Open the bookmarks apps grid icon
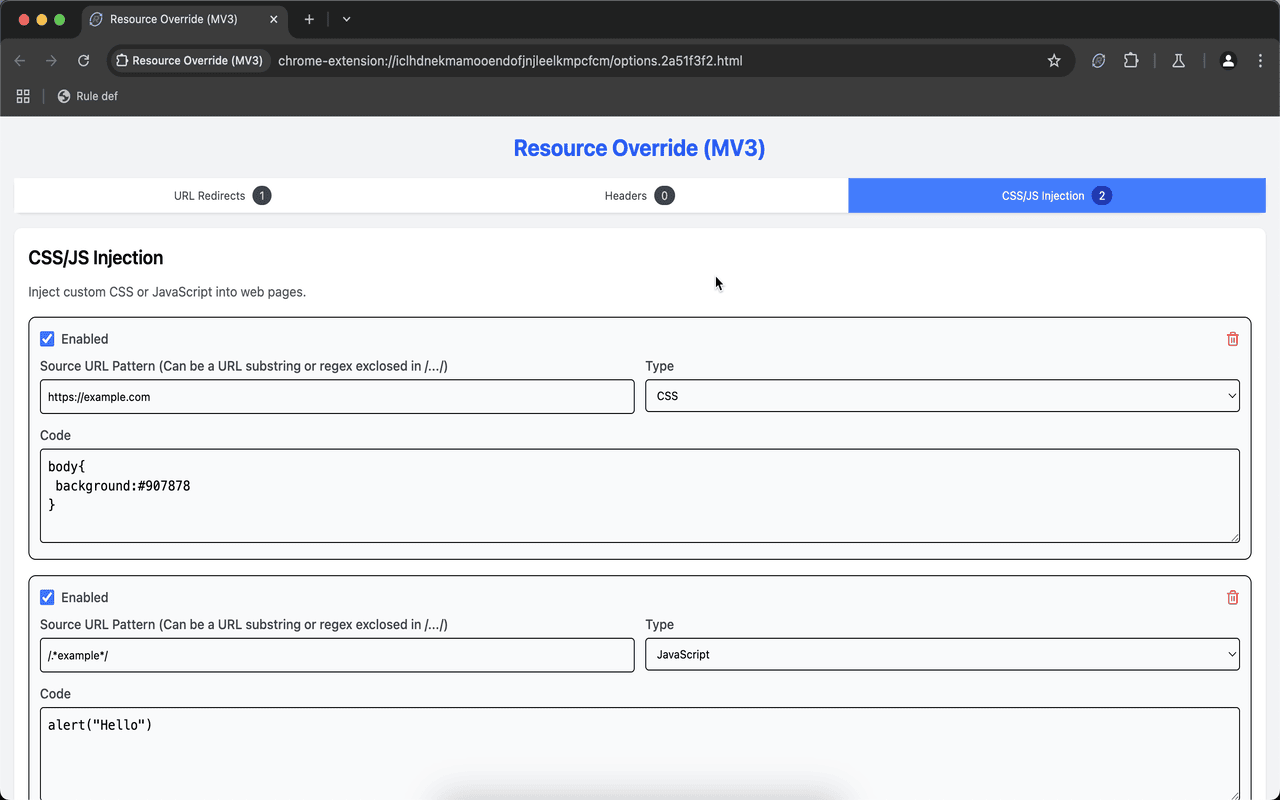The image size is (1280, 800). 22,96
